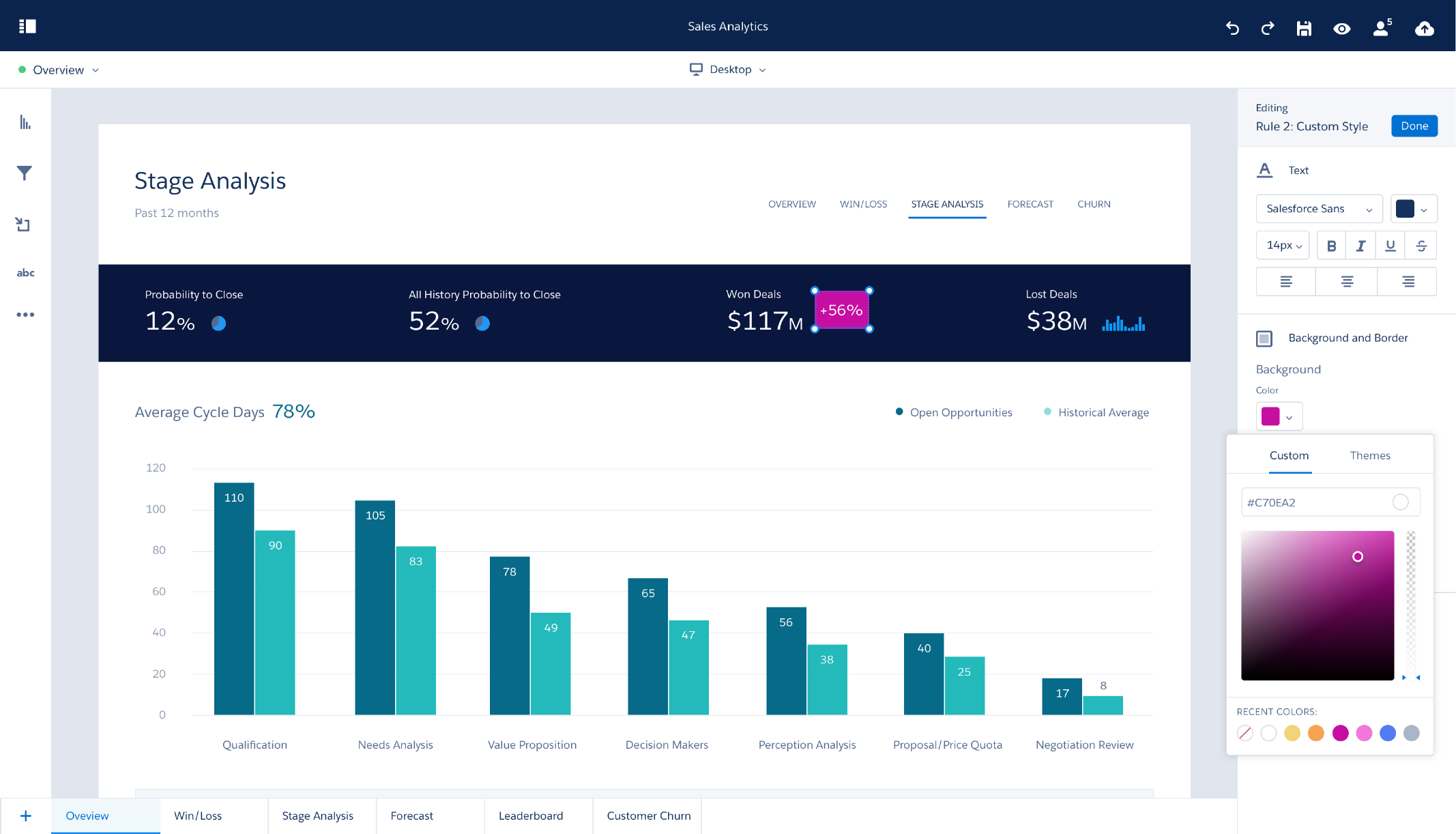This screenshot has height=834, width=1456.
Task: Open the collaborators icon with badge 5
Action: tap(1382, 27)
